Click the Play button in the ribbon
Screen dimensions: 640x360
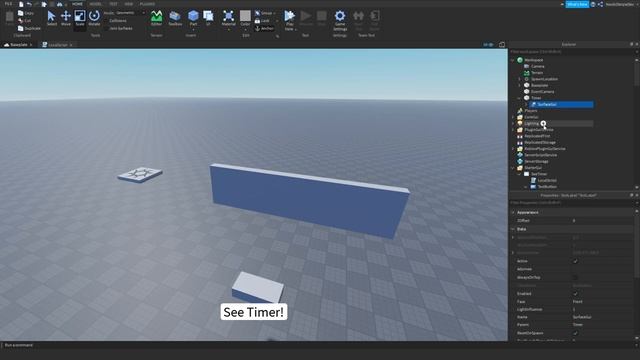[x=289, y=19]
